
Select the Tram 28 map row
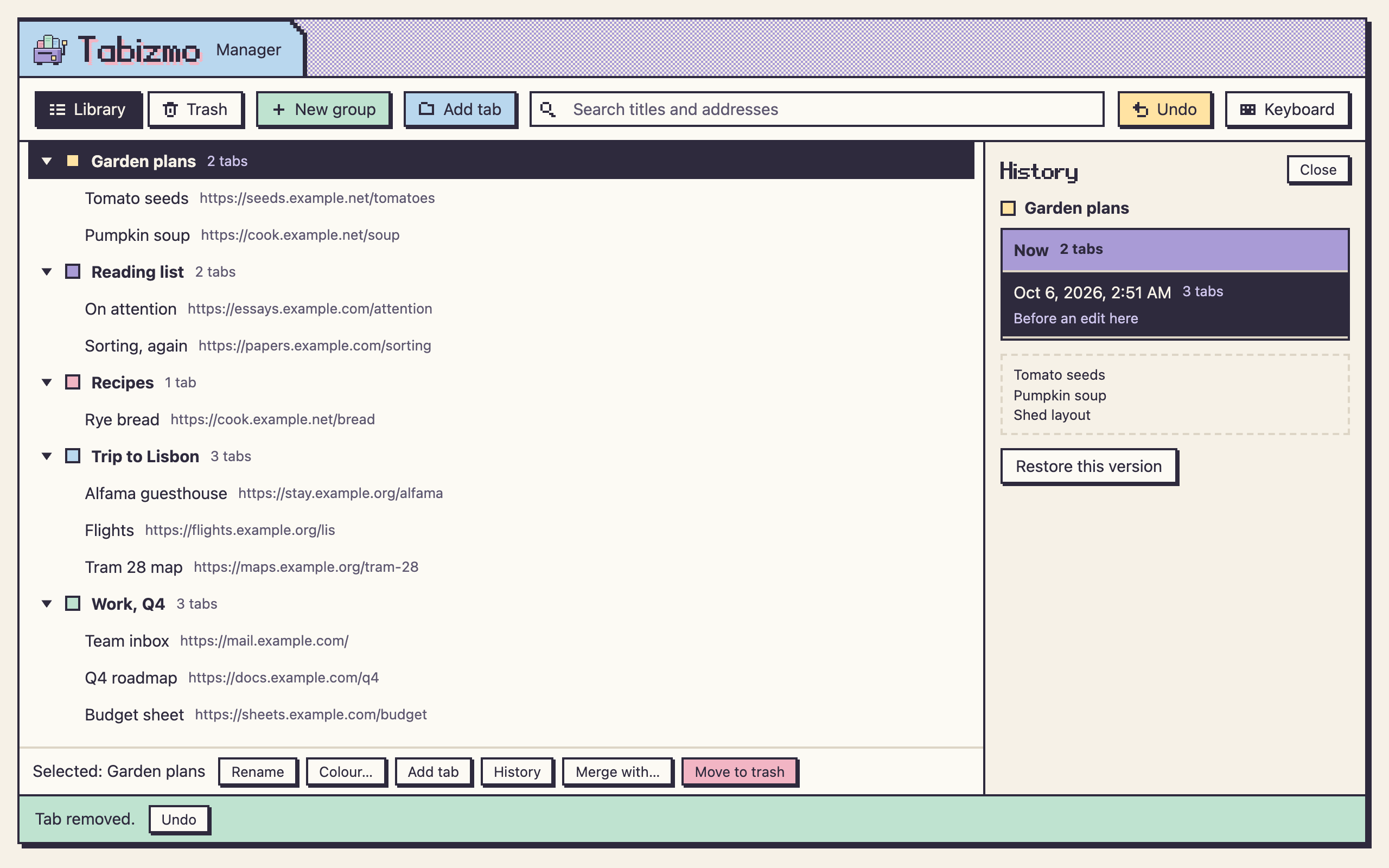501,567
